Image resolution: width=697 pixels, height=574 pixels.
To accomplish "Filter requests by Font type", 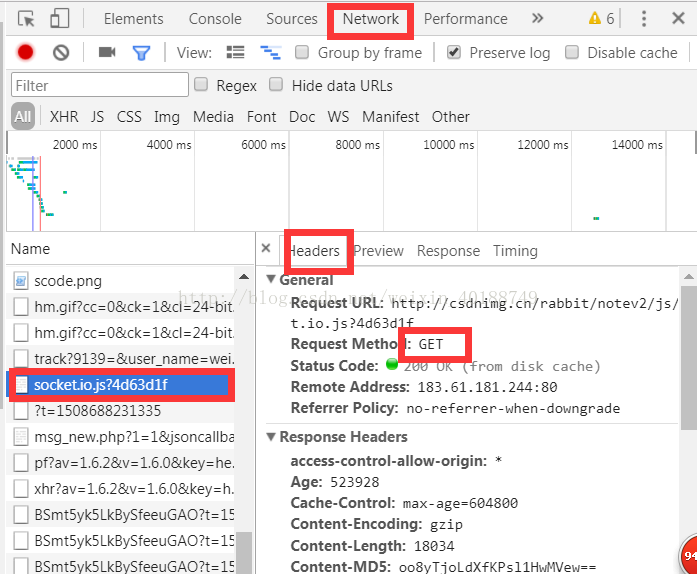I will tap(261, 116).
